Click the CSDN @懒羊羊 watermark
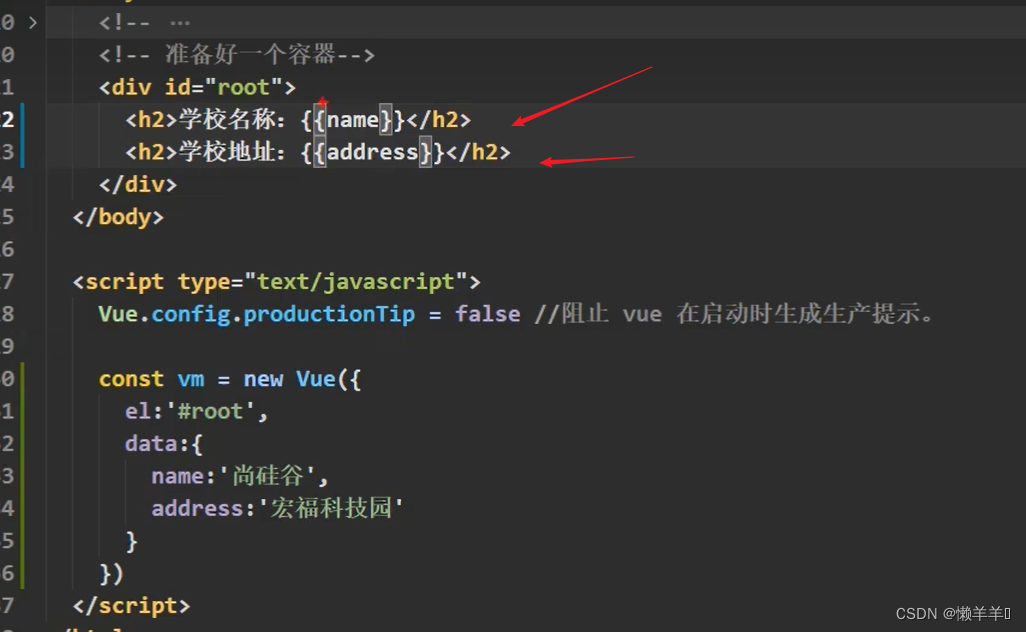Image resolution: width=1026 pixels, height=632 pixels. (953, 614)
